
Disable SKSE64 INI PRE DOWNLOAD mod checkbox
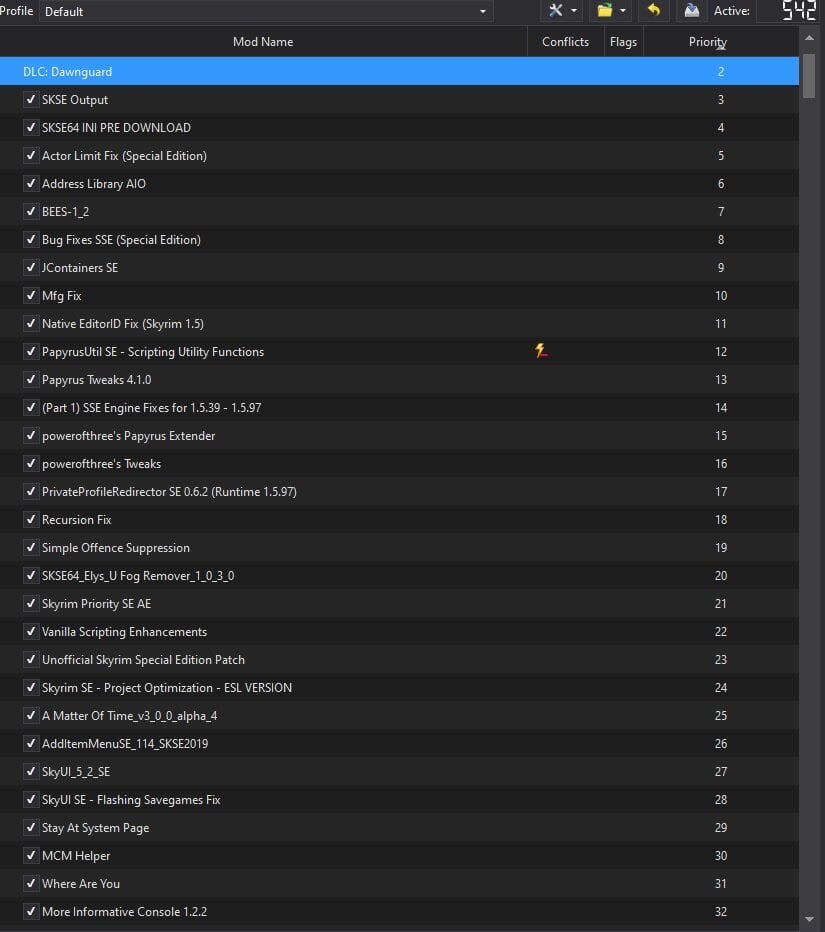tap(31, 127)
